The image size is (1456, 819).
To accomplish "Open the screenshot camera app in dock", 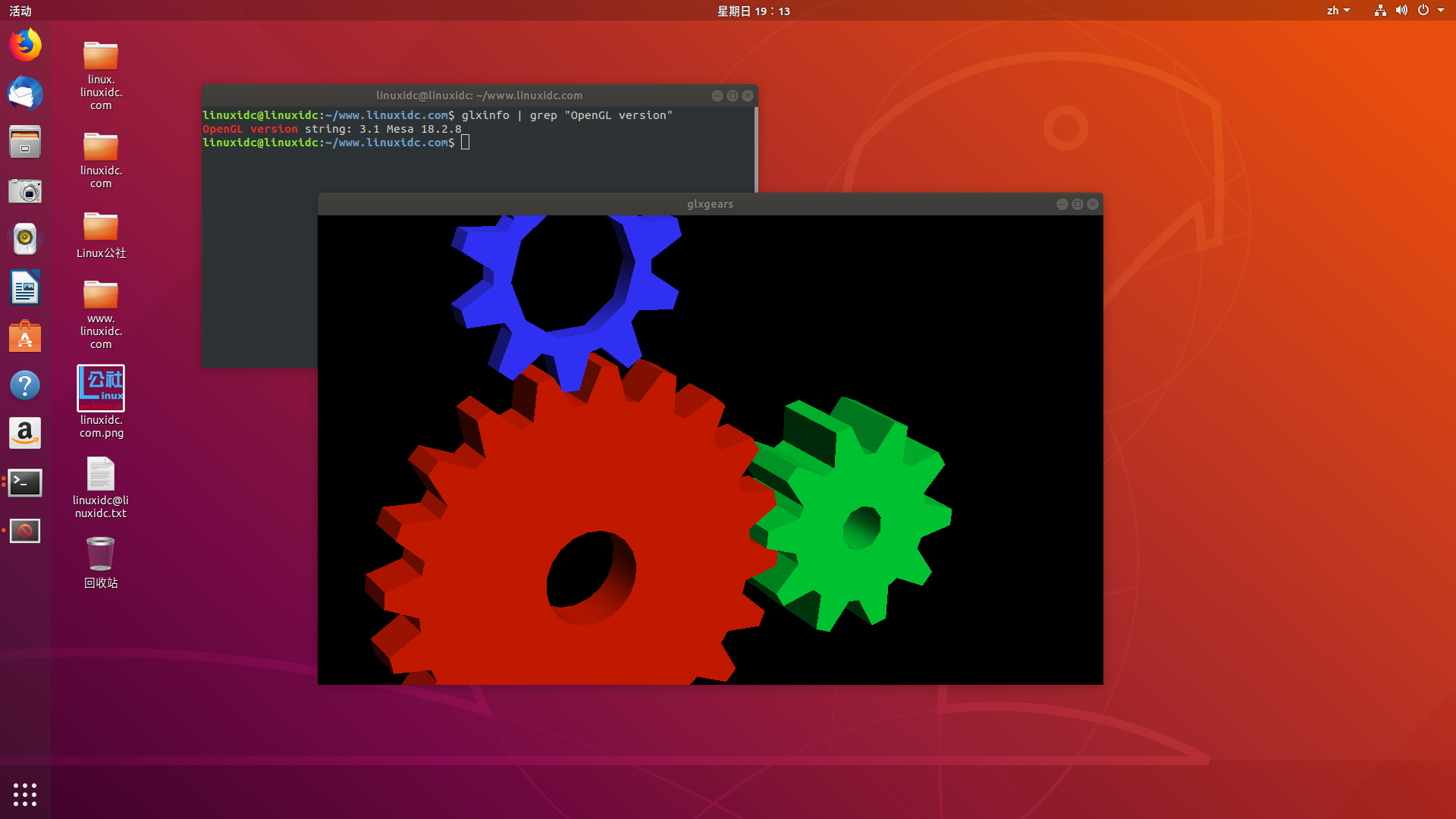I will click(x=25, y=191).
